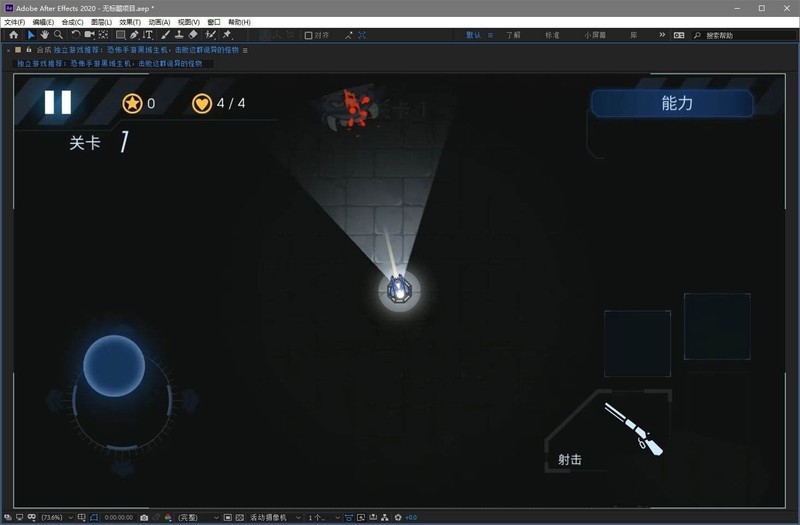Click the 搜索帮助 search field
This screenshot has width=800, height=525.
[x=744, y=35]
